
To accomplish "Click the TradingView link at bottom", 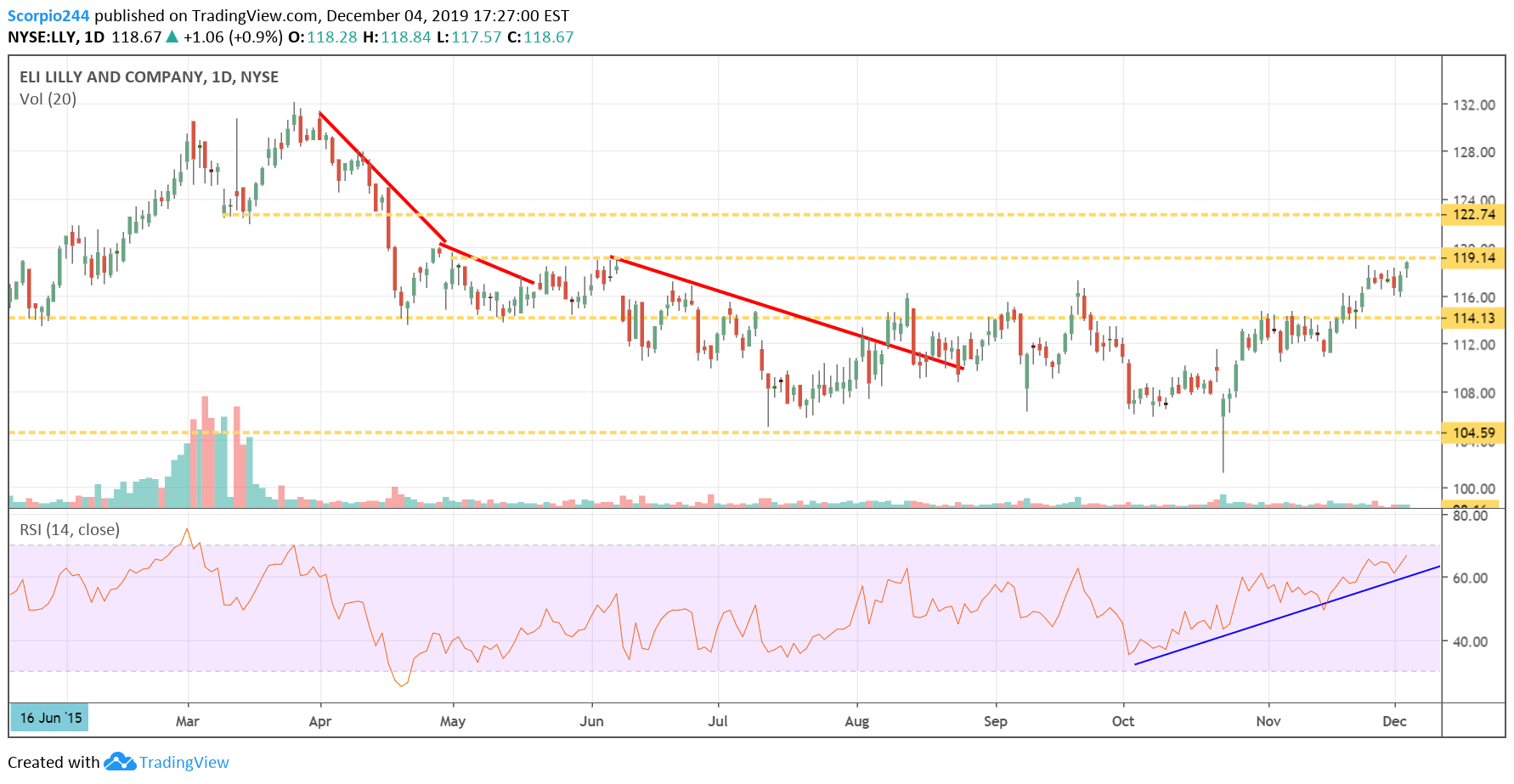I will coord(184,762).
